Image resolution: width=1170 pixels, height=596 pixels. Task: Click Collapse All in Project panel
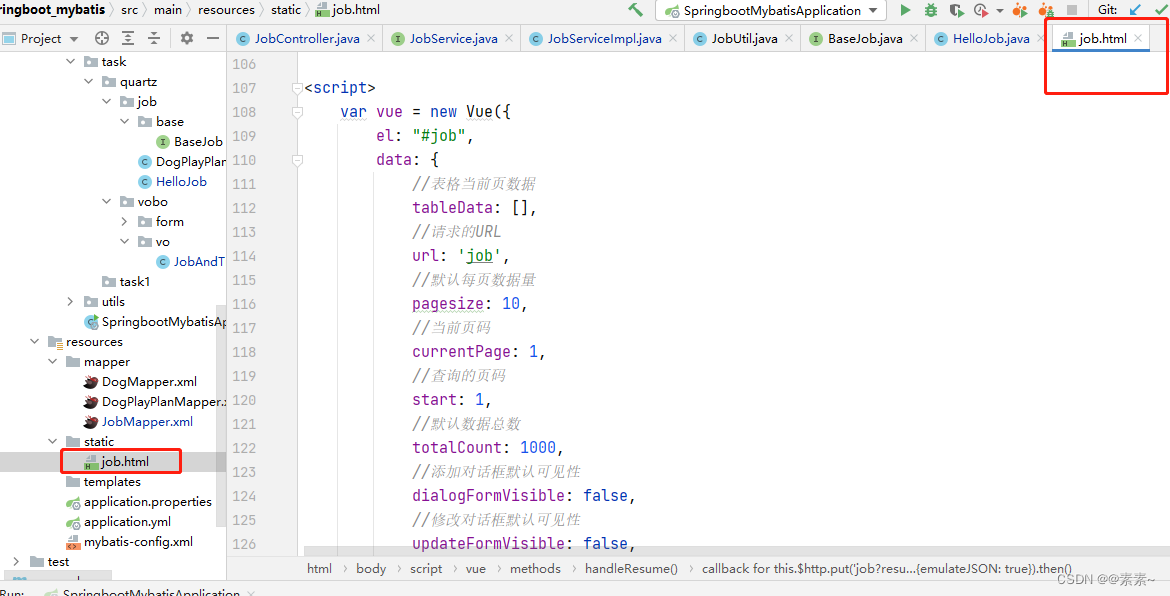[x=154, y=38]
